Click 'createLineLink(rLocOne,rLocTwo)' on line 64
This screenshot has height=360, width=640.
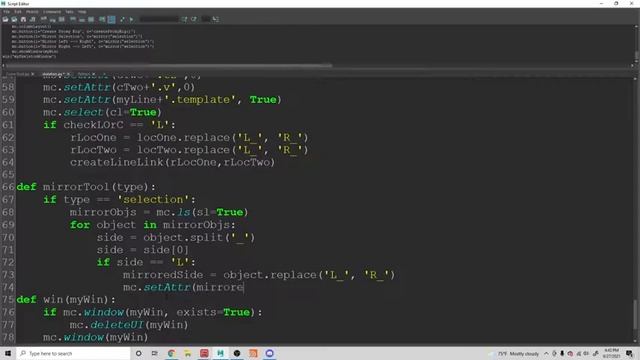tap(172, 162)
